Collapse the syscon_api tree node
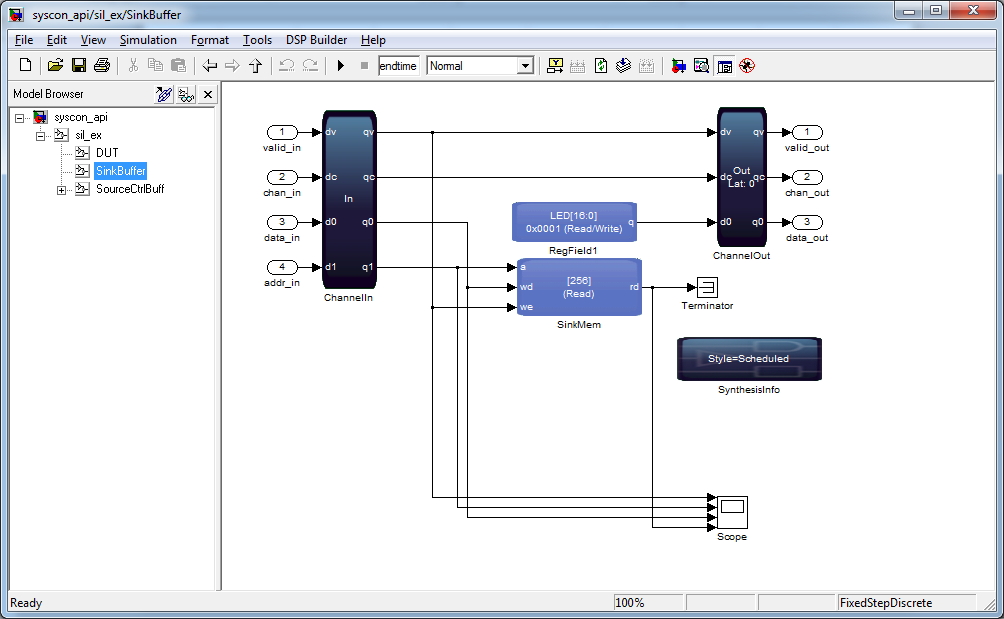This screenshot has width=1004, height=619. [x=21, y=117]
